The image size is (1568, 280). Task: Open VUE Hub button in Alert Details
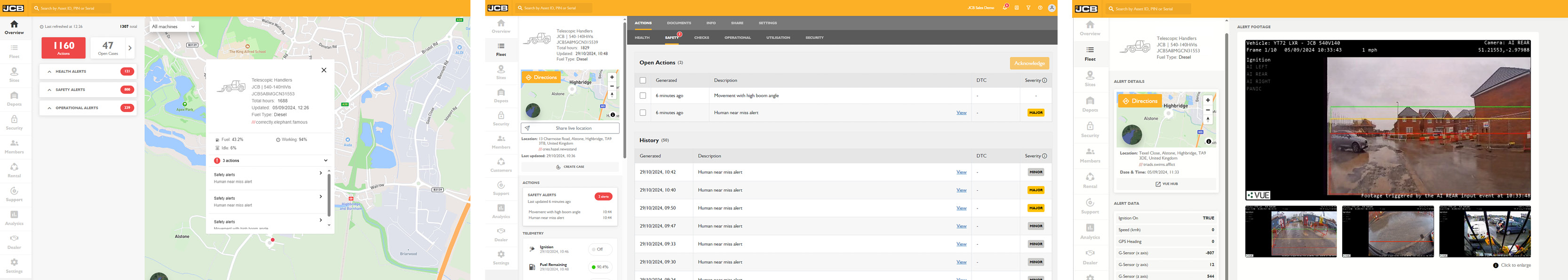tap(1166, 184)
